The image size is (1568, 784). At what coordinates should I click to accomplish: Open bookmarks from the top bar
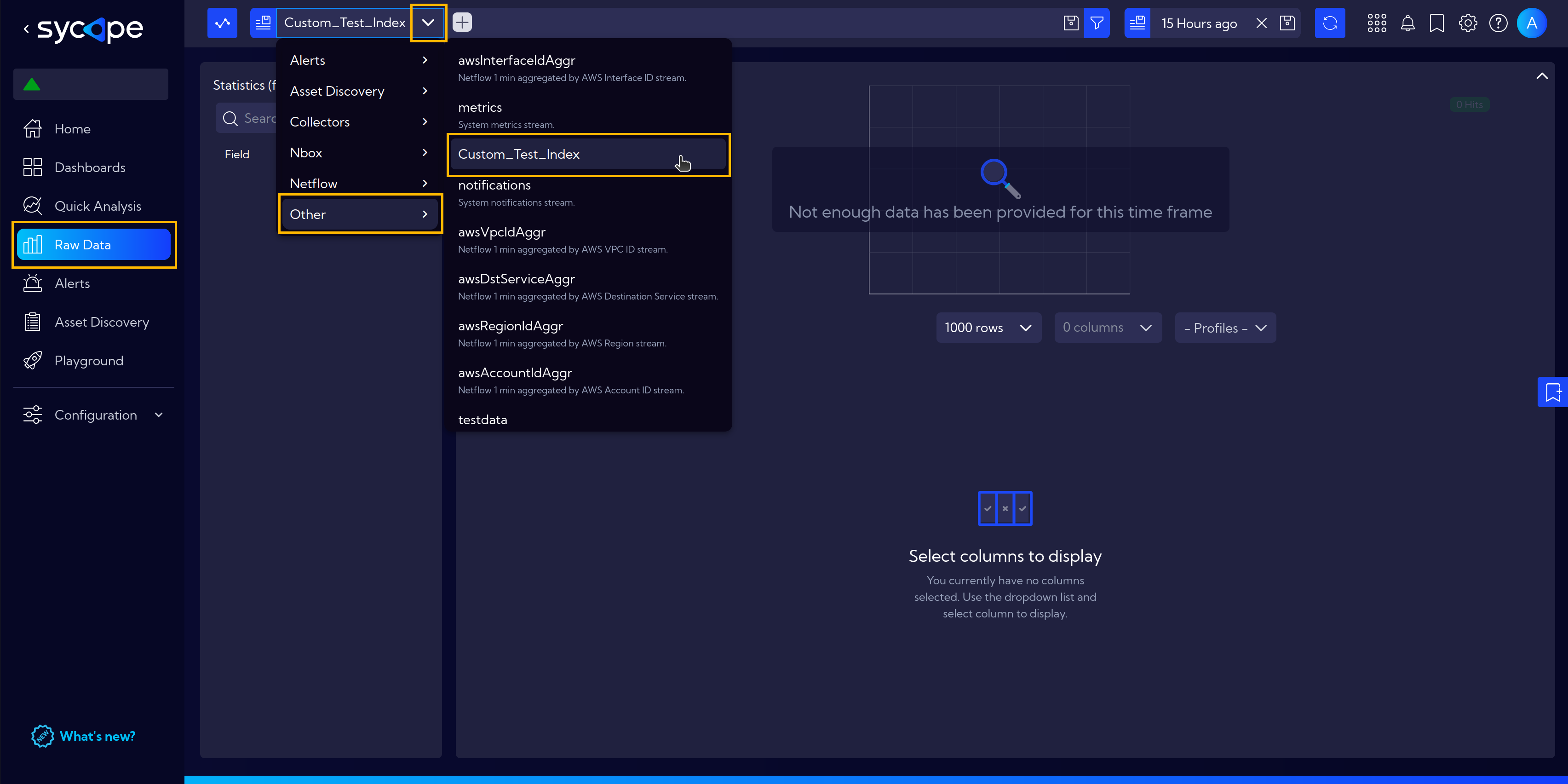click(1436, 23)
